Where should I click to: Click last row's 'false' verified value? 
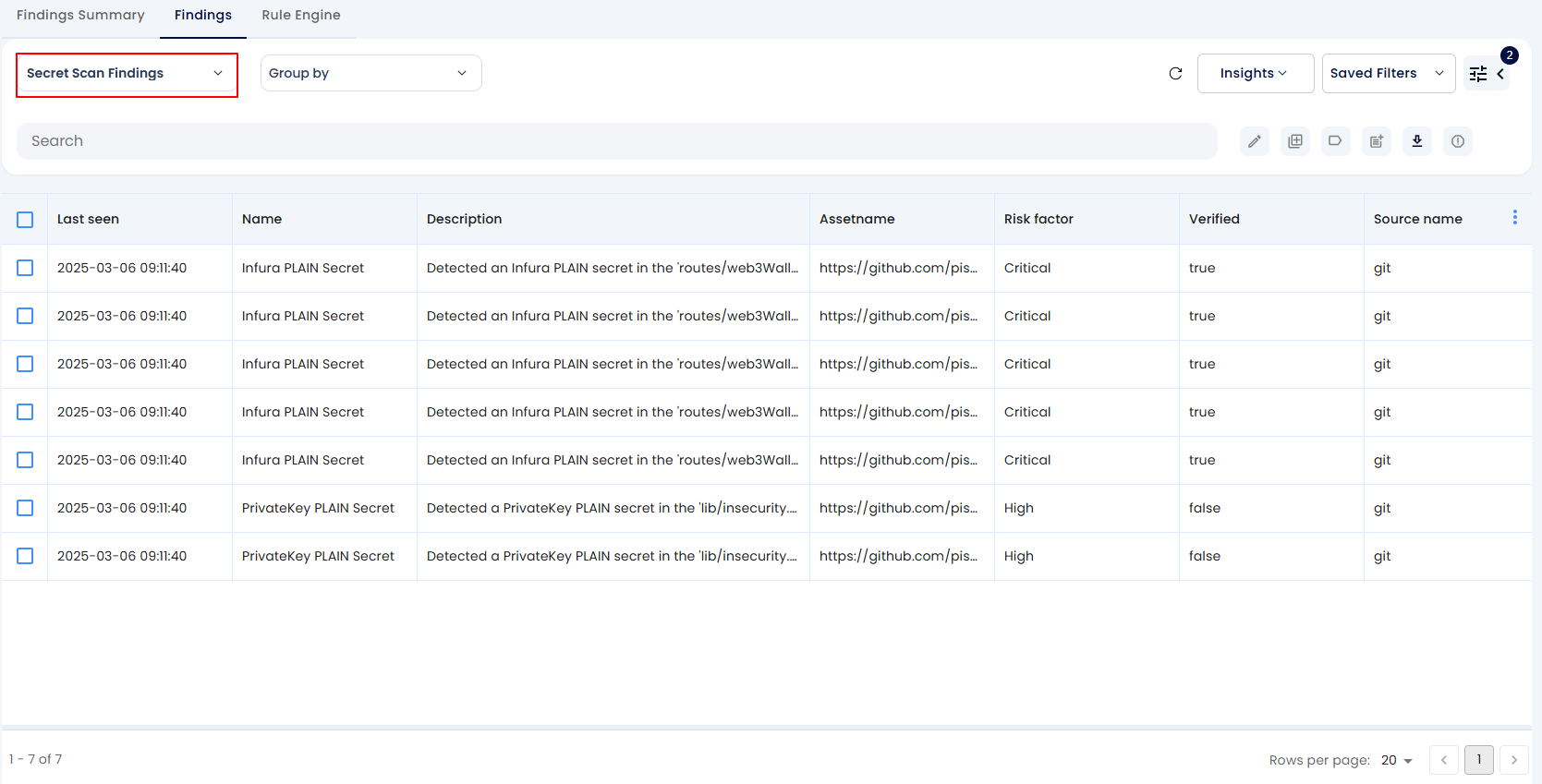tap(1205, 556)
